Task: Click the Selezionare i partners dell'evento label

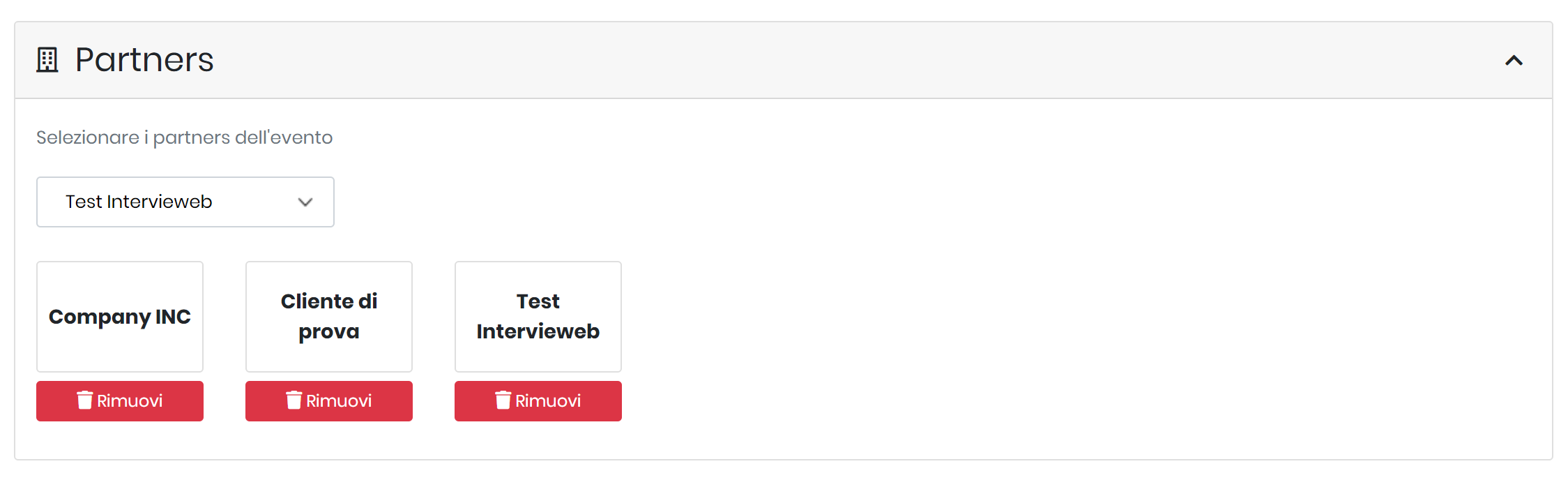Action: [x=185, y=137]
